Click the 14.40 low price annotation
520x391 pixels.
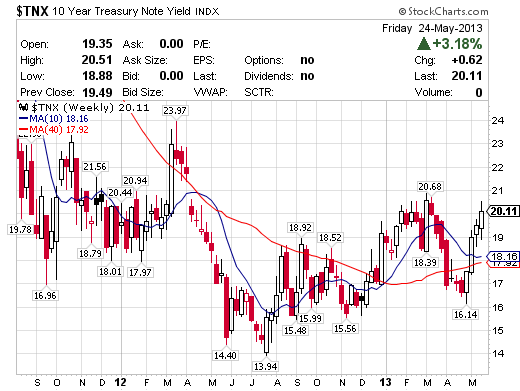coord(225,355)
